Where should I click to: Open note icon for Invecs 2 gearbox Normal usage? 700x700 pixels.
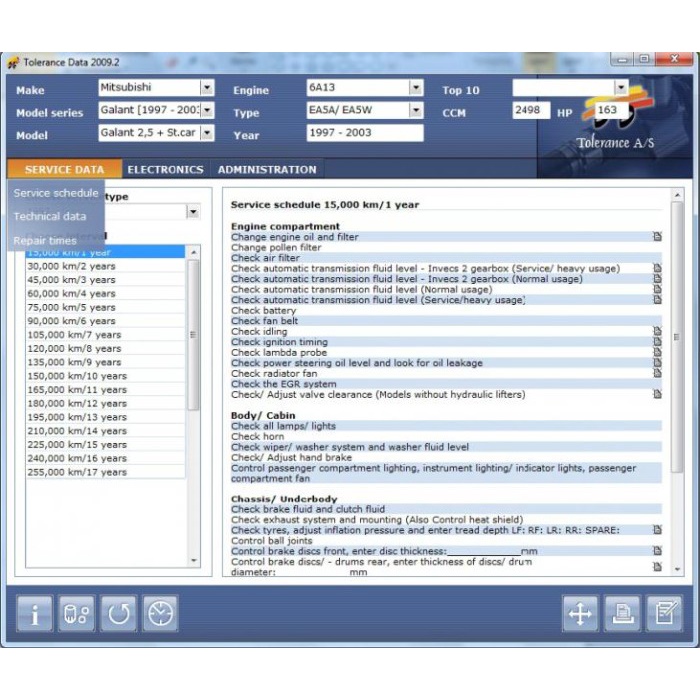[657, 279]
